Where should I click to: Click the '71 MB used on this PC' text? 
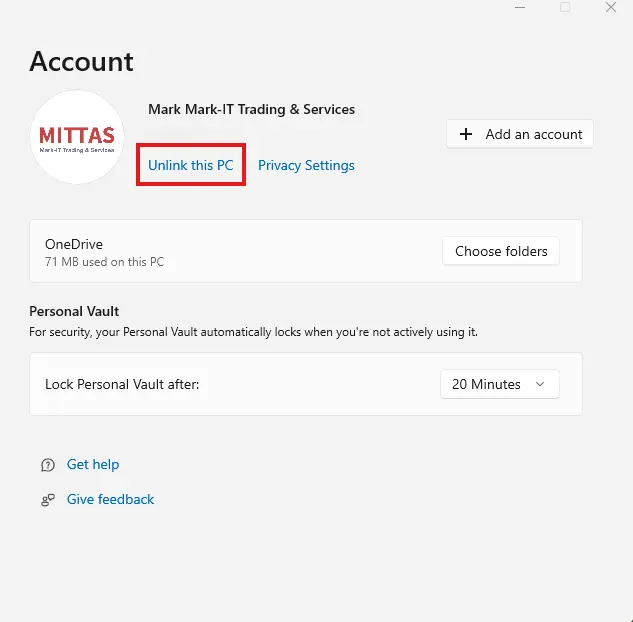click(x=105, y=262)
